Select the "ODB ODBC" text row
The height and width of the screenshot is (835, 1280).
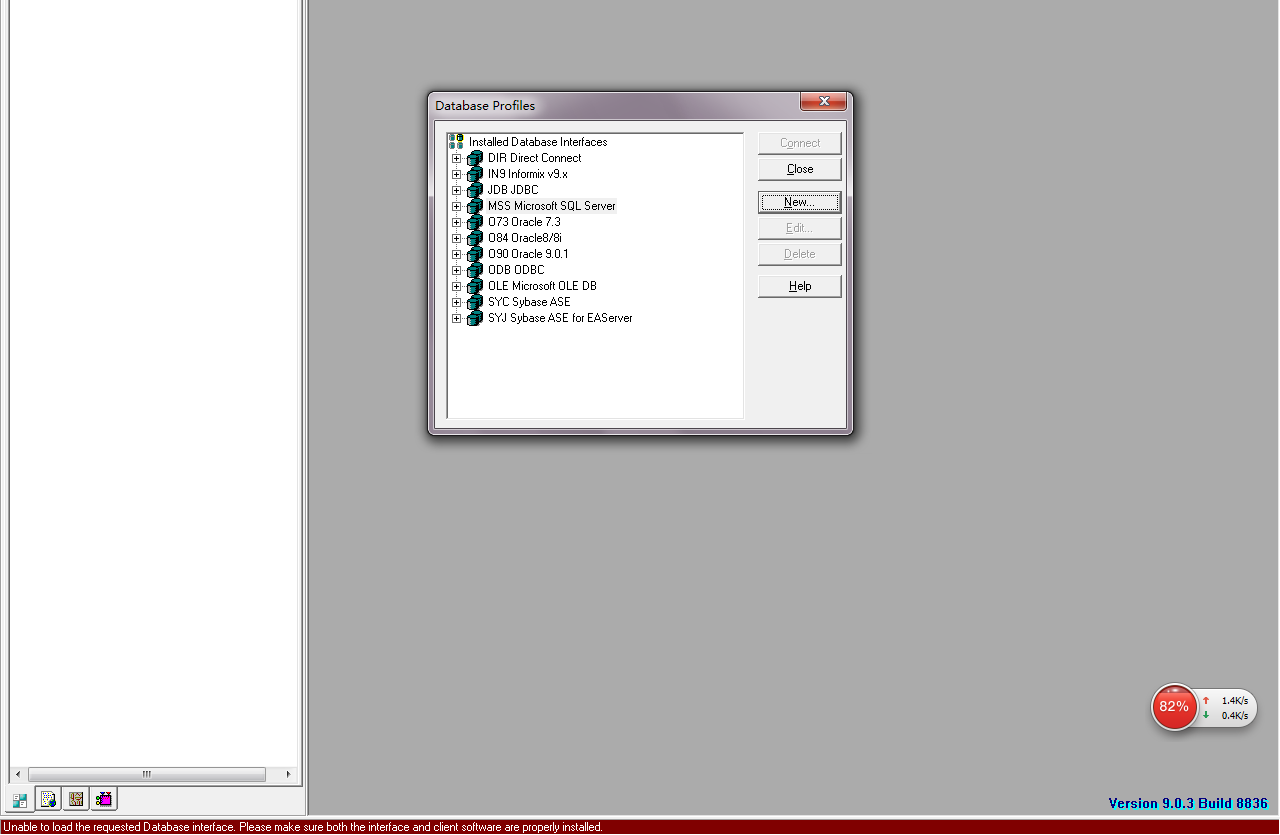(x=516, y=270)
